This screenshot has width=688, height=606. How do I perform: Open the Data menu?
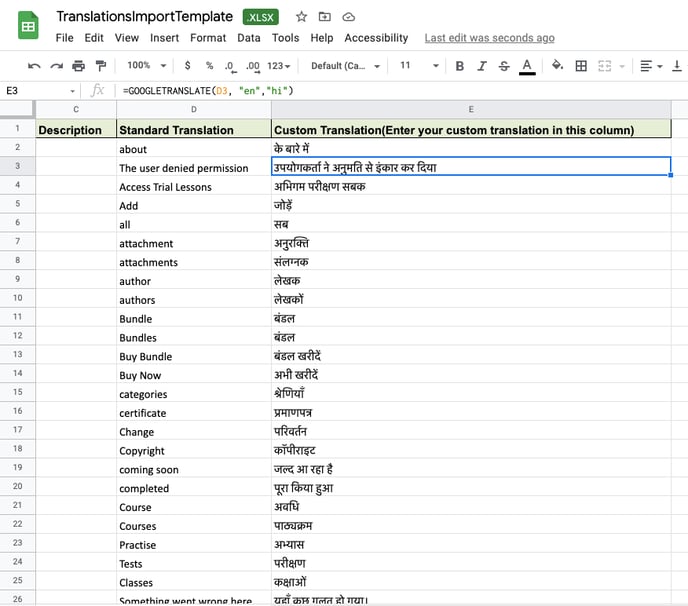pyautogui.click(x=249, y=38)
